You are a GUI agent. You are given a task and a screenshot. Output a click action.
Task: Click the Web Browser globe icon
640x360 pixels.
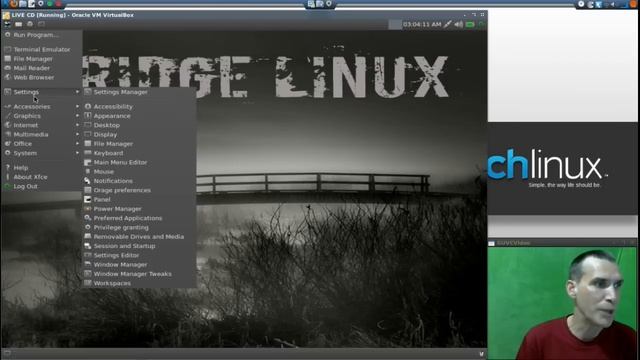point(7,77)
